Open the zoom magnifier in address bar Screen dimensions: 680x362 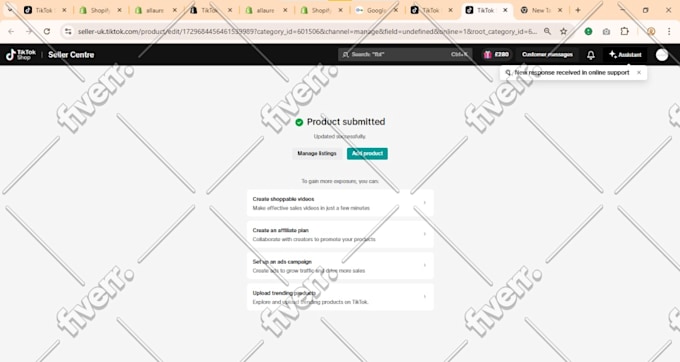547,31
